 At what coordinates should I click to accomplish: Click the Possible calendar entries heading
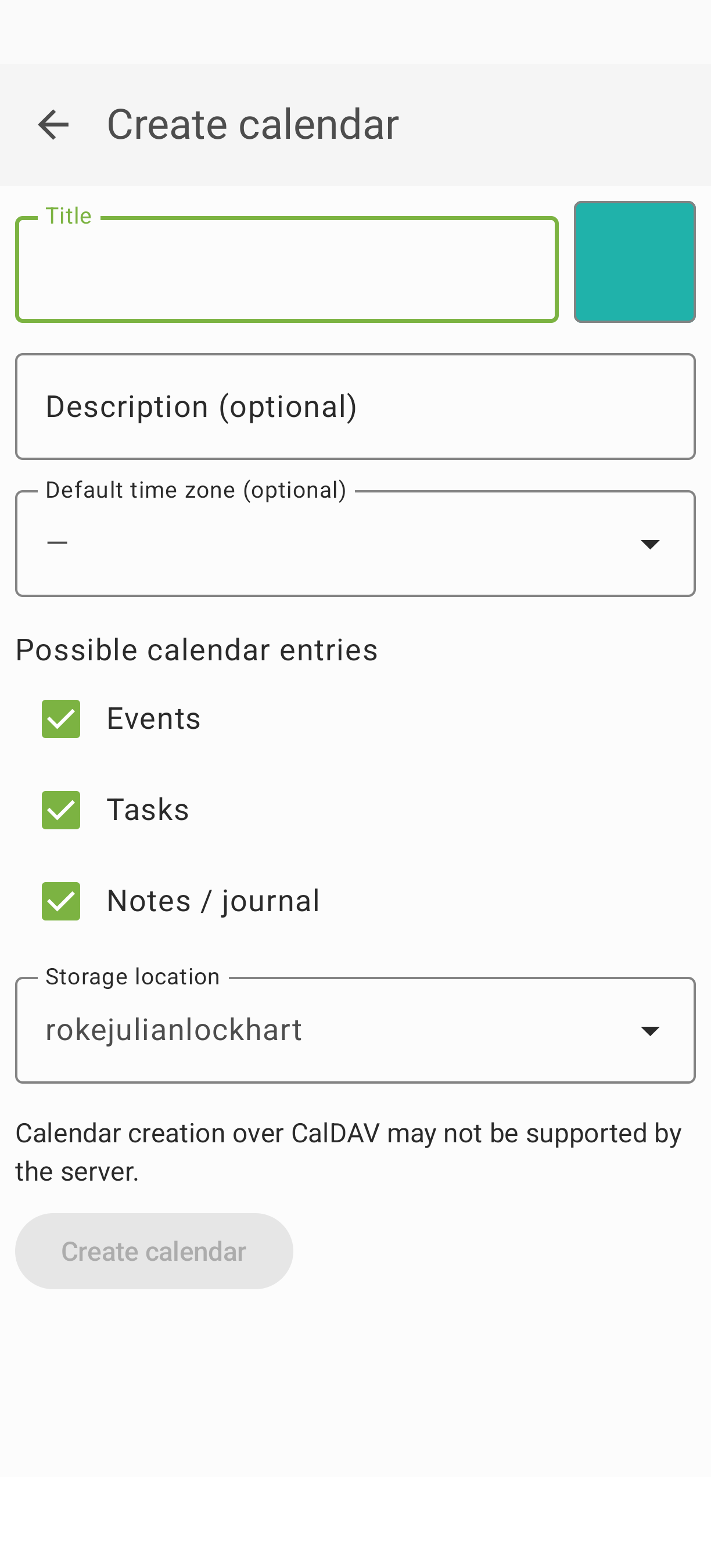click(x=196, y=650)
